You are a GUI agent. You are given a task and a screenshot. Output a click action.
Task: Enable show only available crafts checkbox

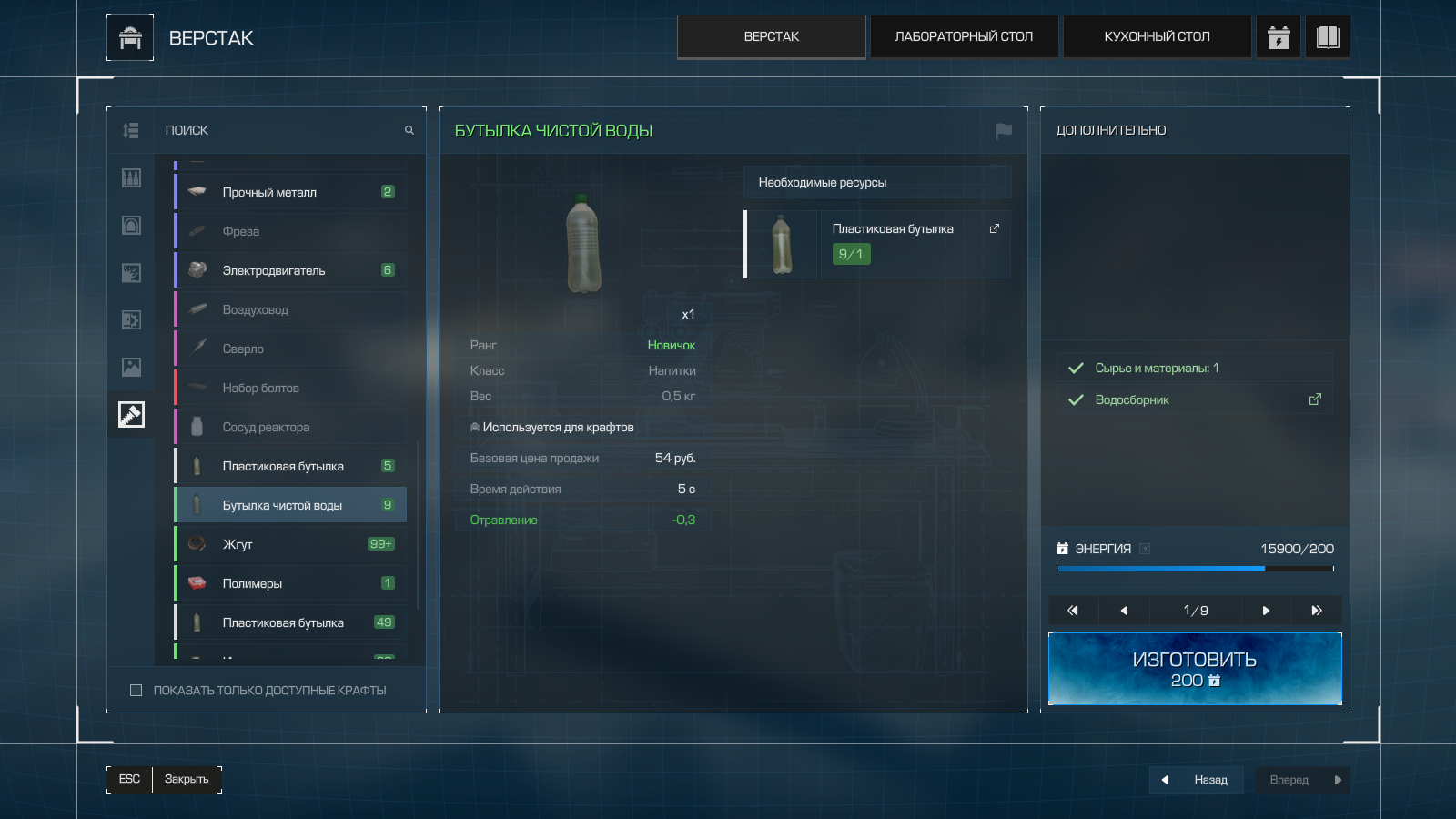click(x=136, y=691)
